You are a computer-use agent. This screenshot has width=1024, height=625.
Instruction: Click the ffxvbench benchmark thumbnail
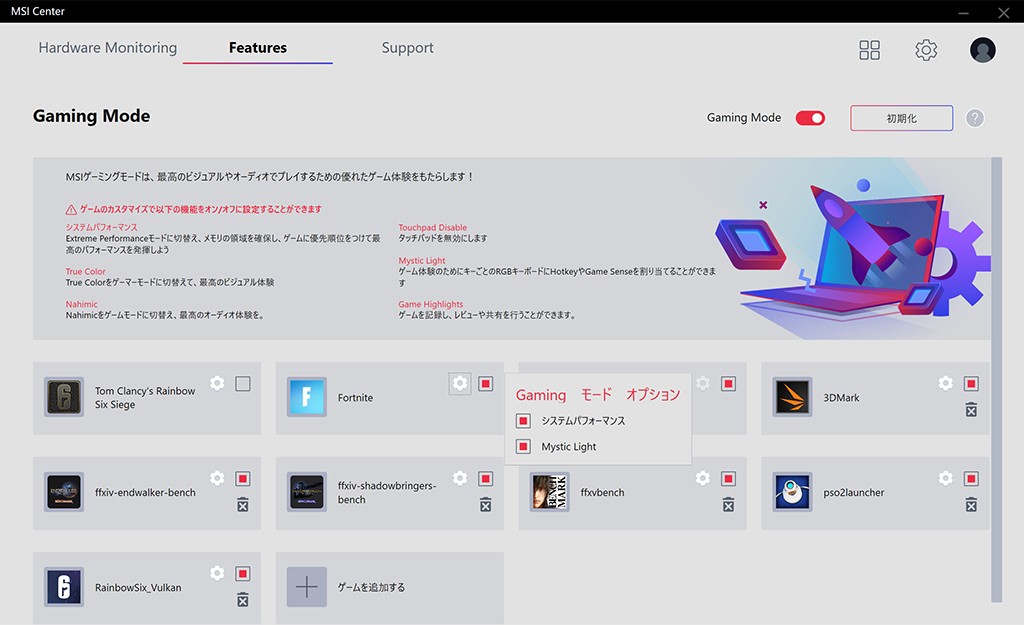tap(549, 492)
